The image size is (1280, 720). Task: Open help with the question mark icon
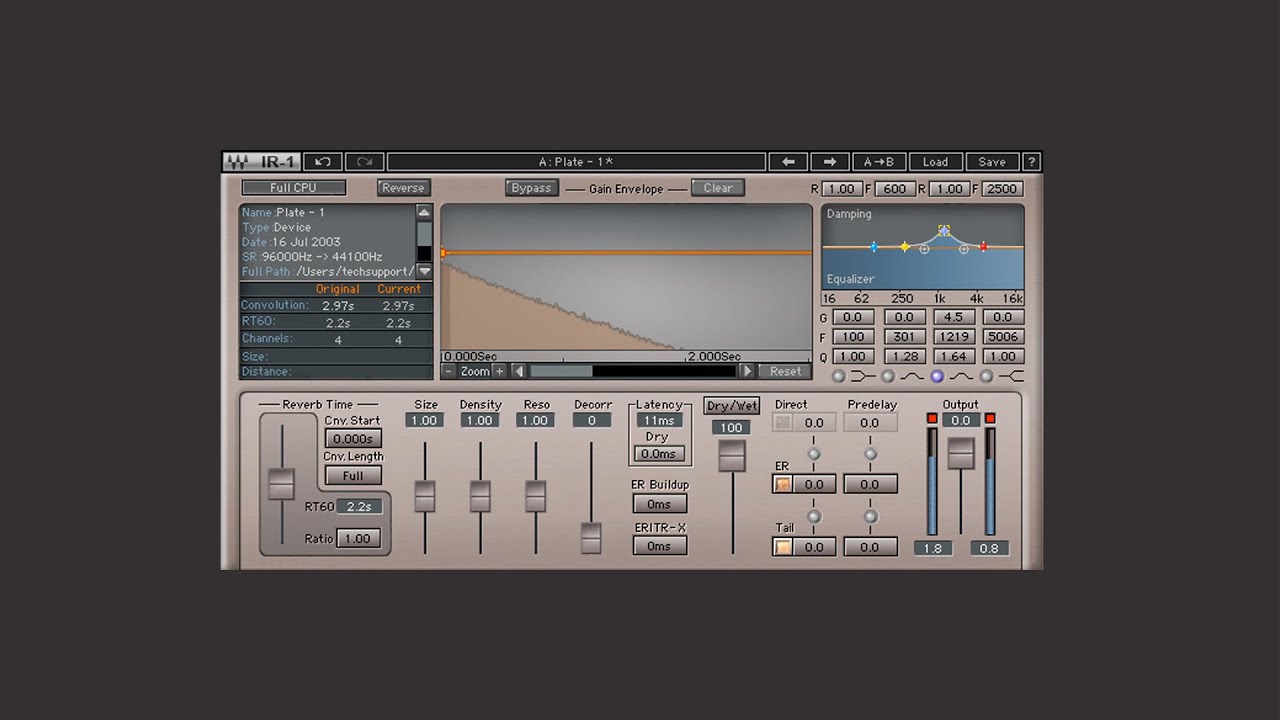pyautogui.click(x=1032, y=162)
